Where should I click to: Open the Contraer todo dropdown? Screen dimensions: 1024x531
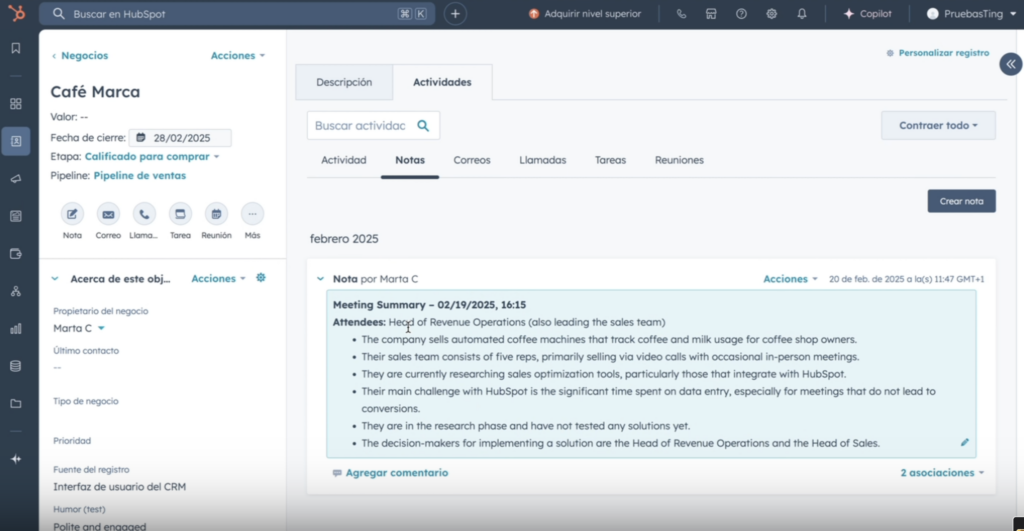[938, 125]
